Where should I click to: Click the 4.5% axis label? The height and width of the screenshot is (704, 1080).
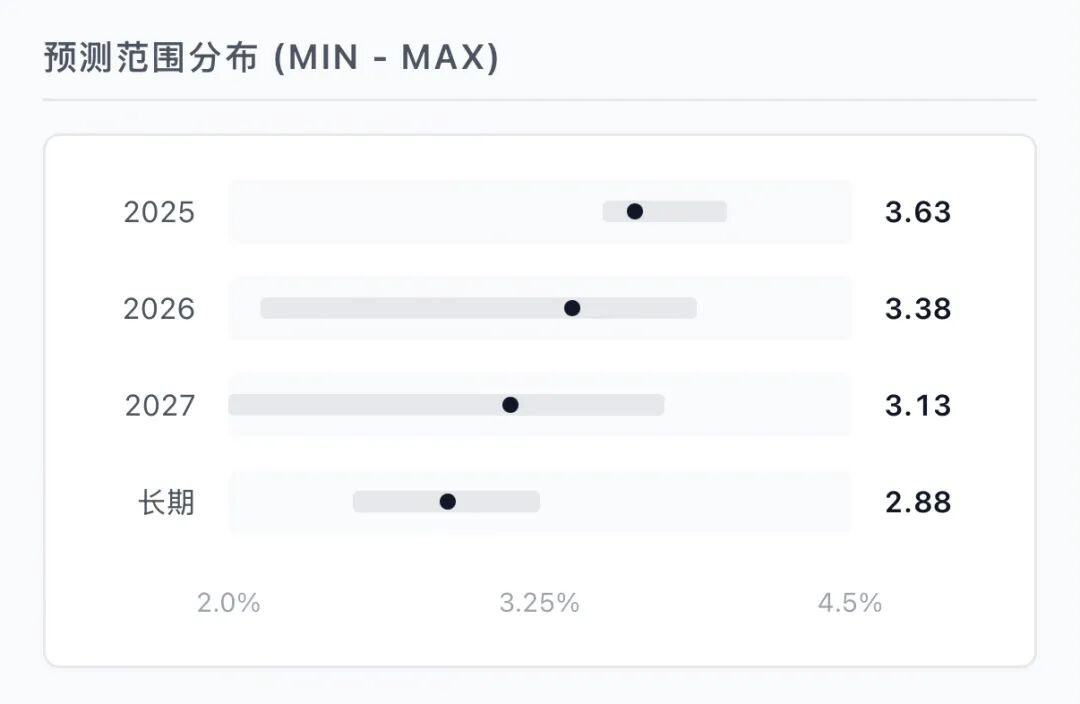point(850,603)
